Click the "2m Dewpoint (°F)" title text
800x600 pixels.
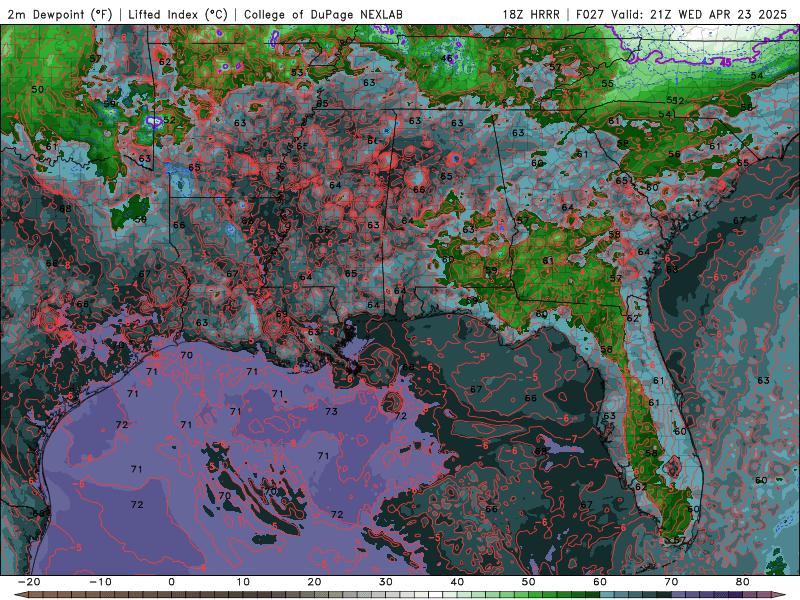point(59,14)
